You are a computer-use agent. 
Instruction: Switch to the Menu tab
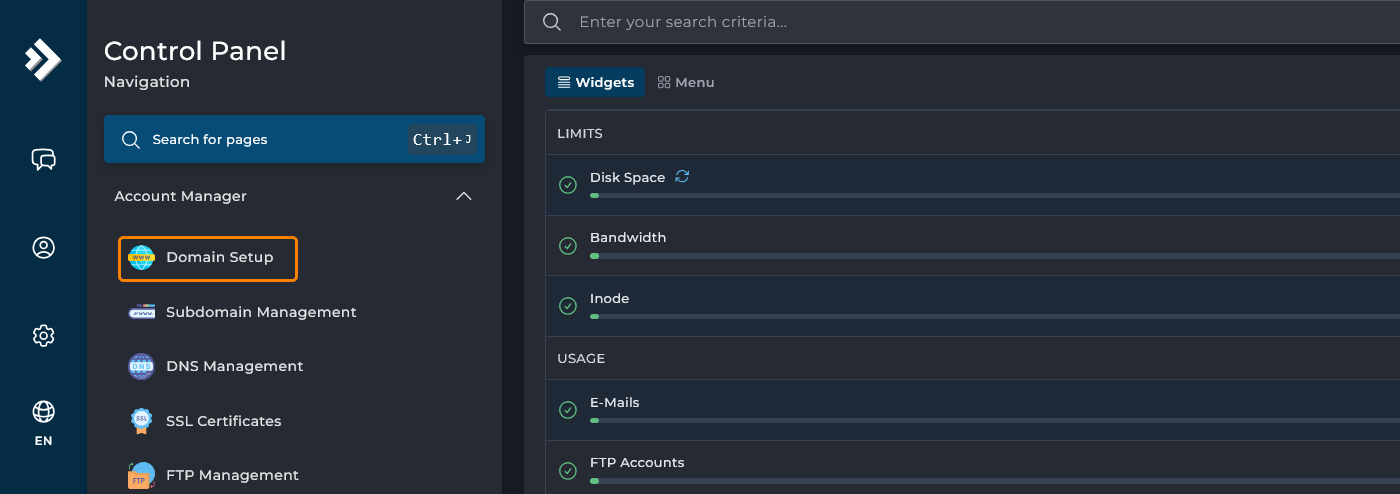click(686, 82)
